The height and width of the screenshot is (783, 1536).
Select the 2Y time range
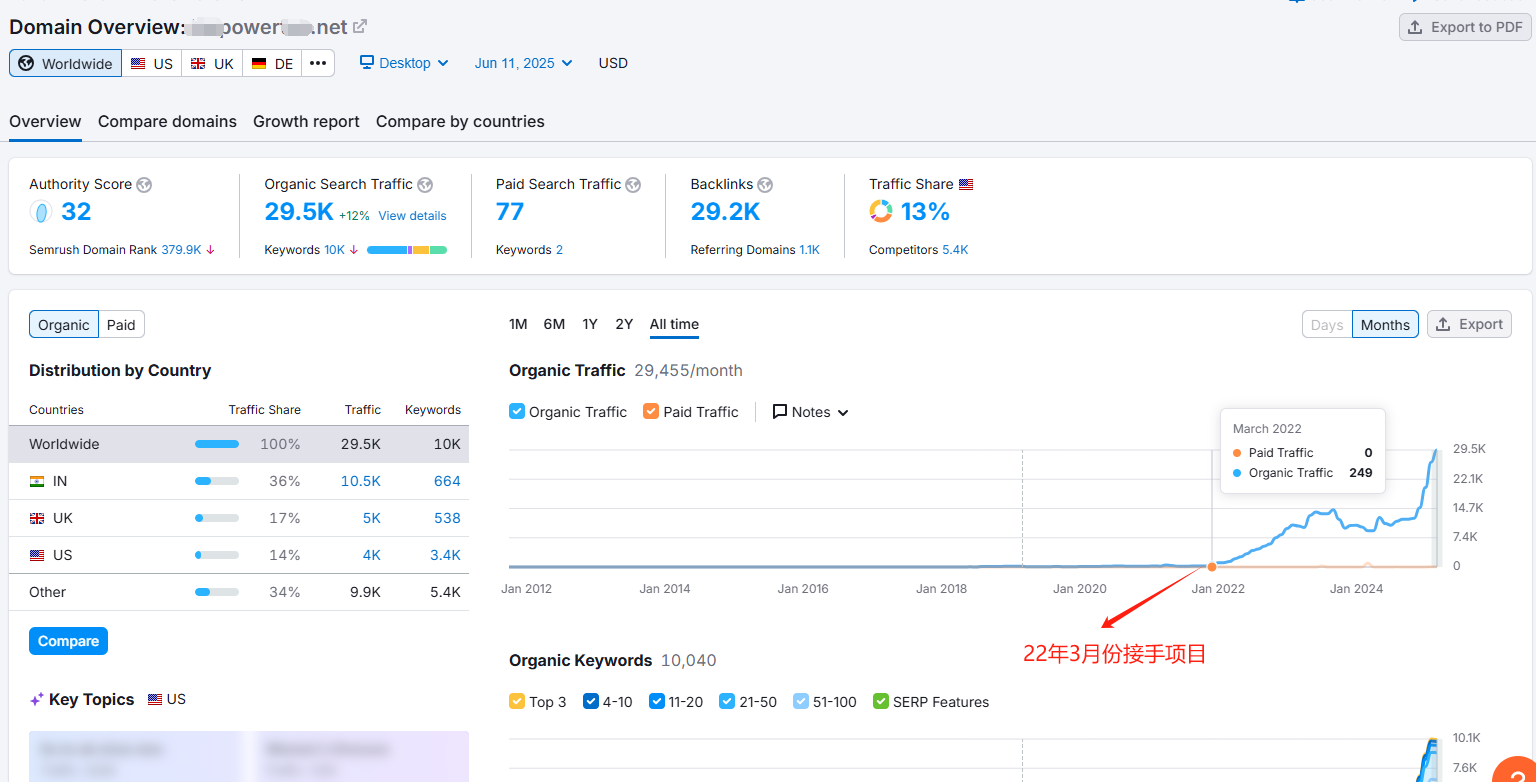pyautogui.click(x=624, y=324)
